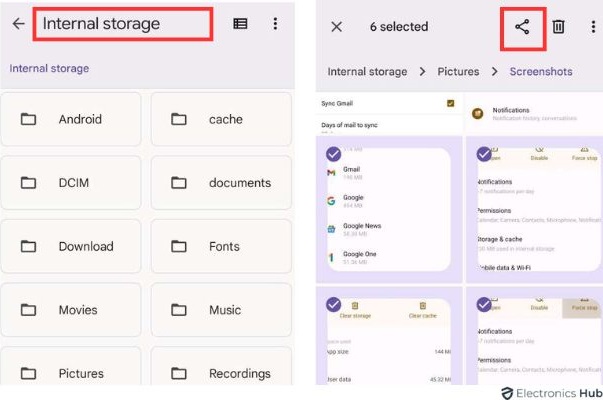This screenshot has height=400, width=603.
Task: Click folder icon beside Music
Action: pos(179,310)
